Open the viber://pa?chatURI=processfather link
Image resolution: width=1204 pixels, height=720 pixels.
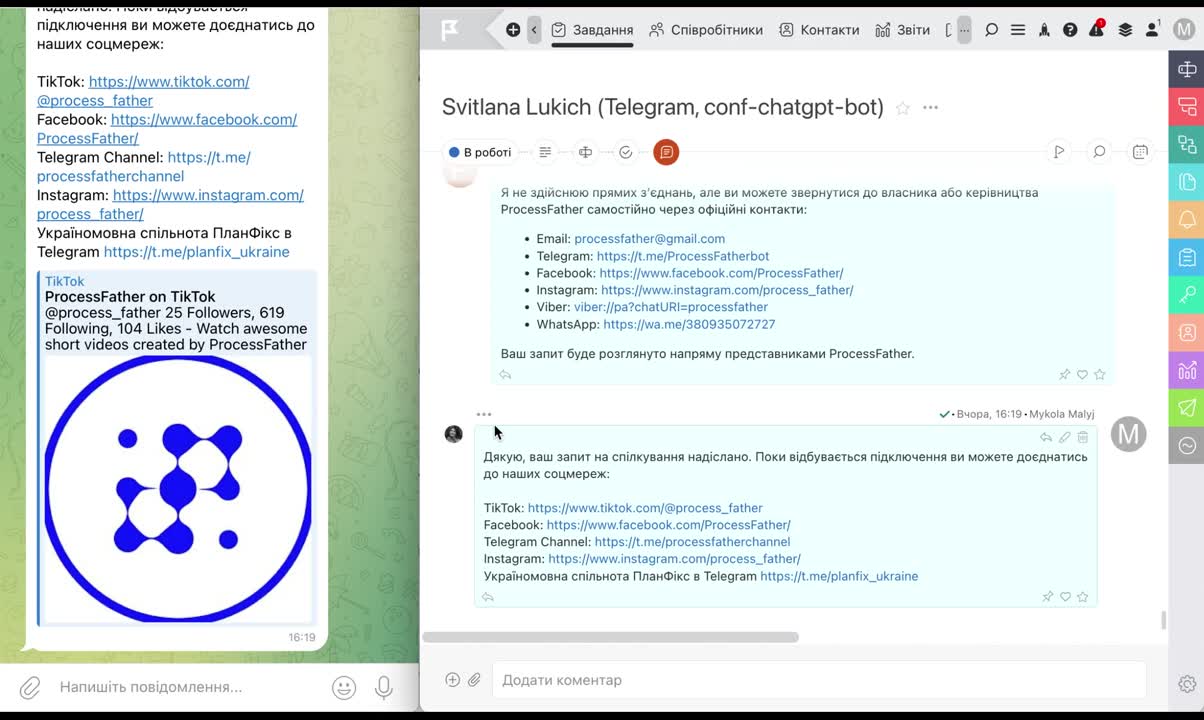[x=671, y=307]
